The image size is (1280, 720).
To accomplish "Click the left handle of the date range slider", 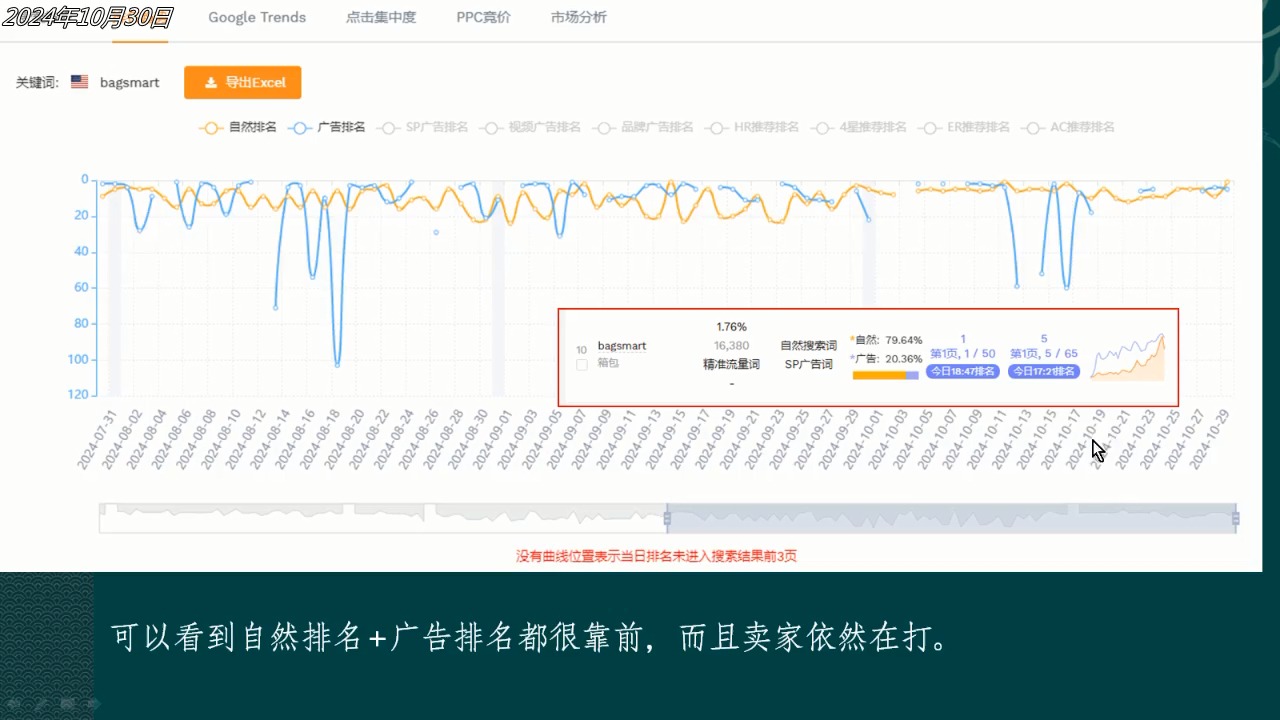I will tap(667, 518).
